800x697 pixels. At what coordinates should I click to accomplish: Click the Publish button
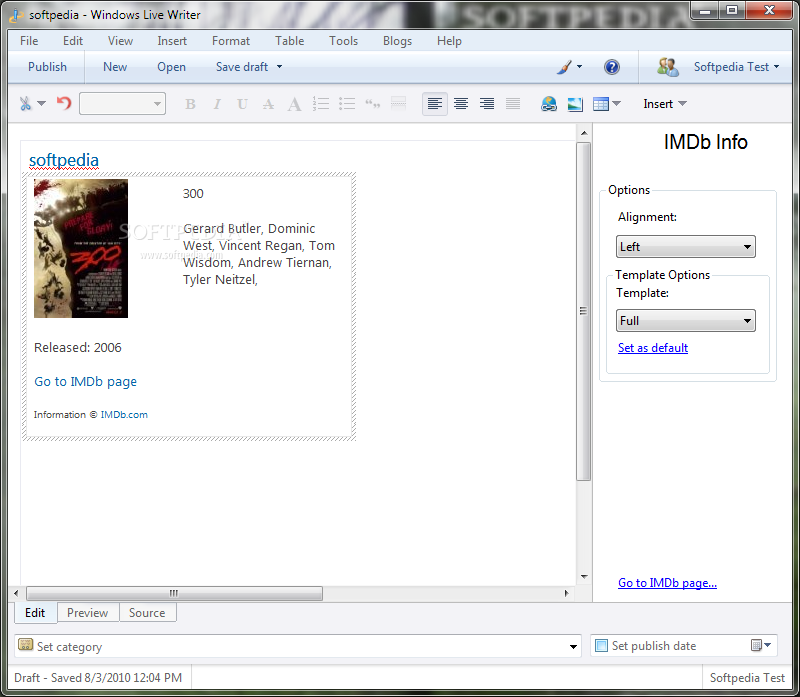pos(47,67)
